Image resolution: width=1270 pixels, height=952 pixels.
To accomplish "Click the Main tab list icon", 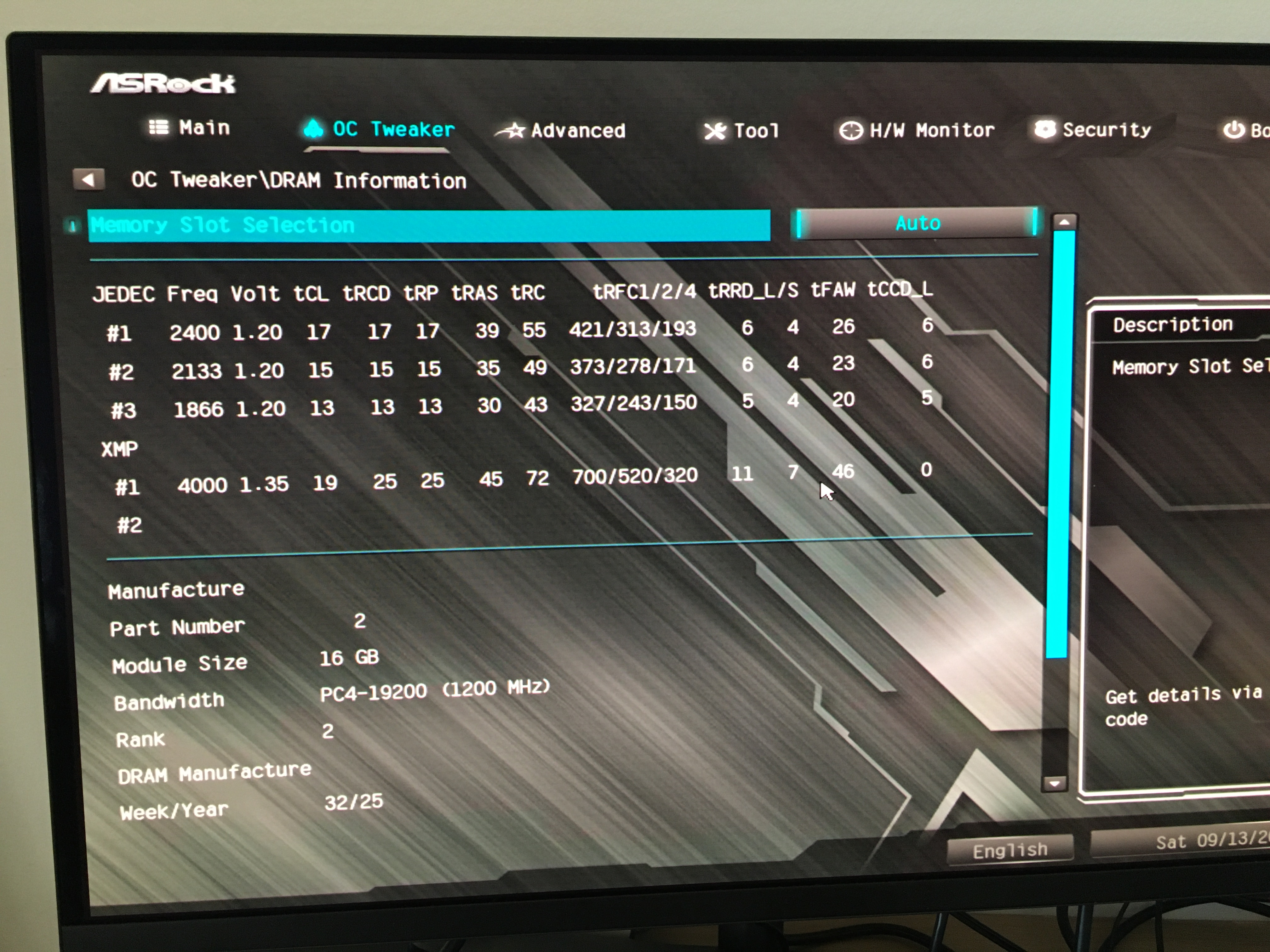I will pyautogui.click(x=158, y=127).
